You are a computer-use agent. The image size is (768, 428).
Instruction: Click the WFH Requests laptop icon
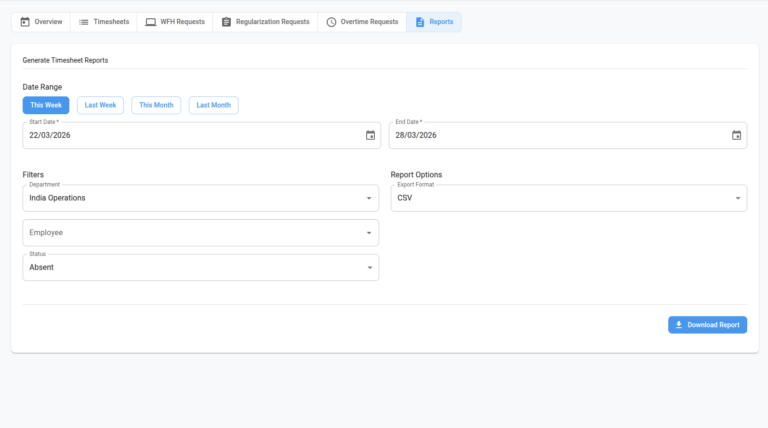click(x=150, y=22)
